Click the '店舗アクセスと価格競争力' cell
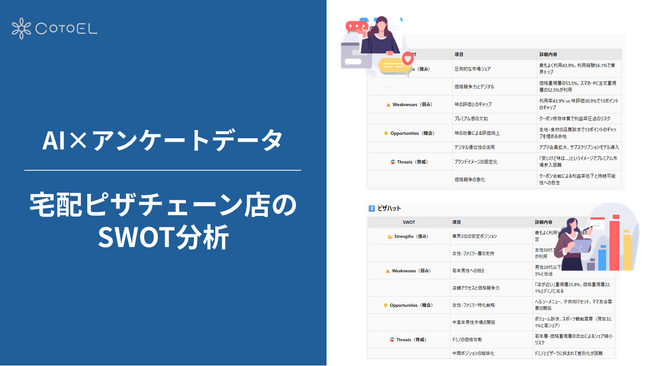Viewport: 650px width, 366px height. 476,288
